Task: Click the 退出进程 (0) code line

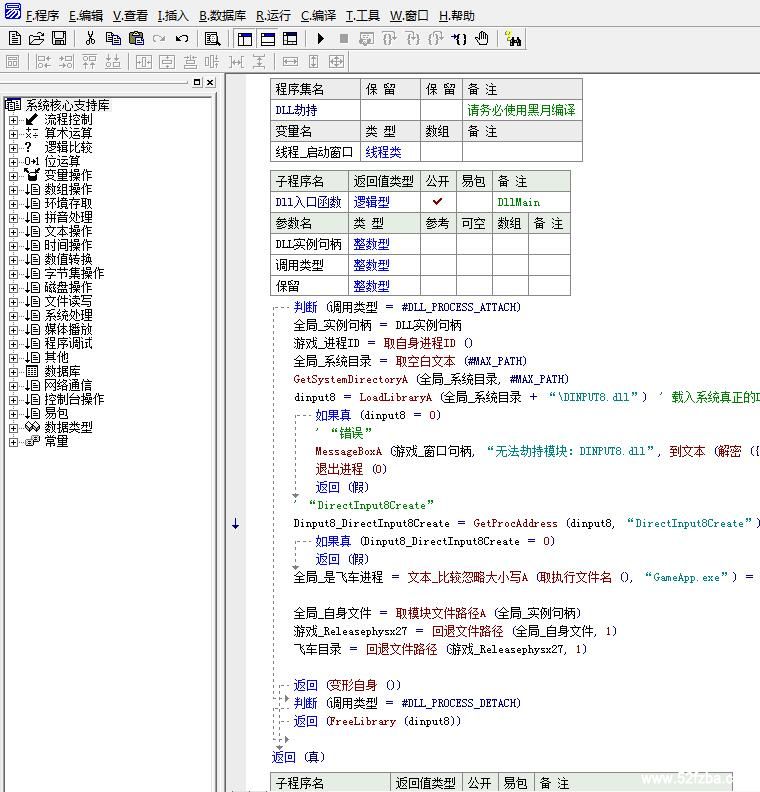Action: point(351,469)
